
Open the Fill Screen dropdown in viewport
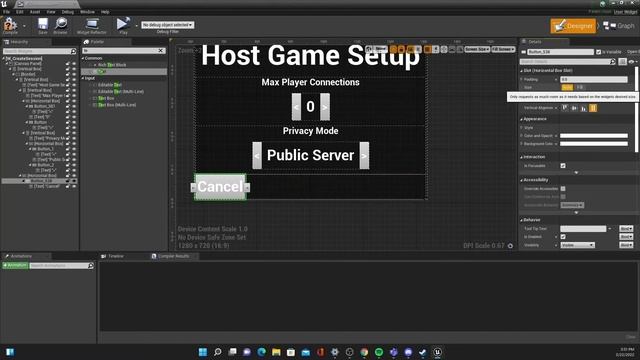503,49
